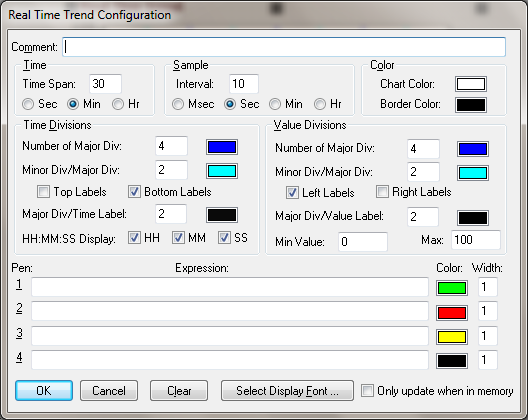This screenshot has width=528, height=420.
Task: Open the Chart Color swatch
Action: point(471,84)
